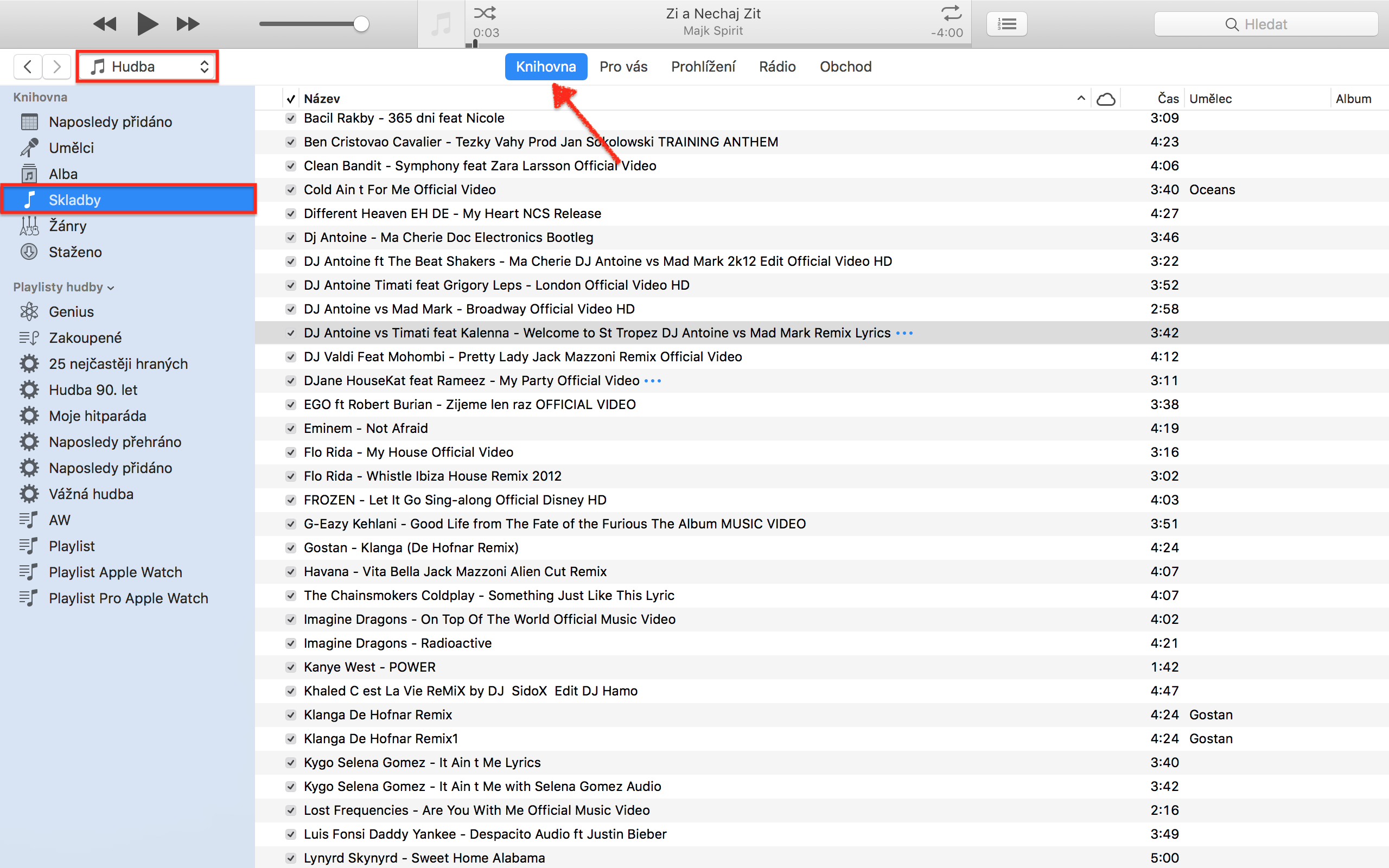This screenshot has width=1389, height=868.
Task: Select song FROZEN - Let It Go Sing-along
Action: click(822, 500)
